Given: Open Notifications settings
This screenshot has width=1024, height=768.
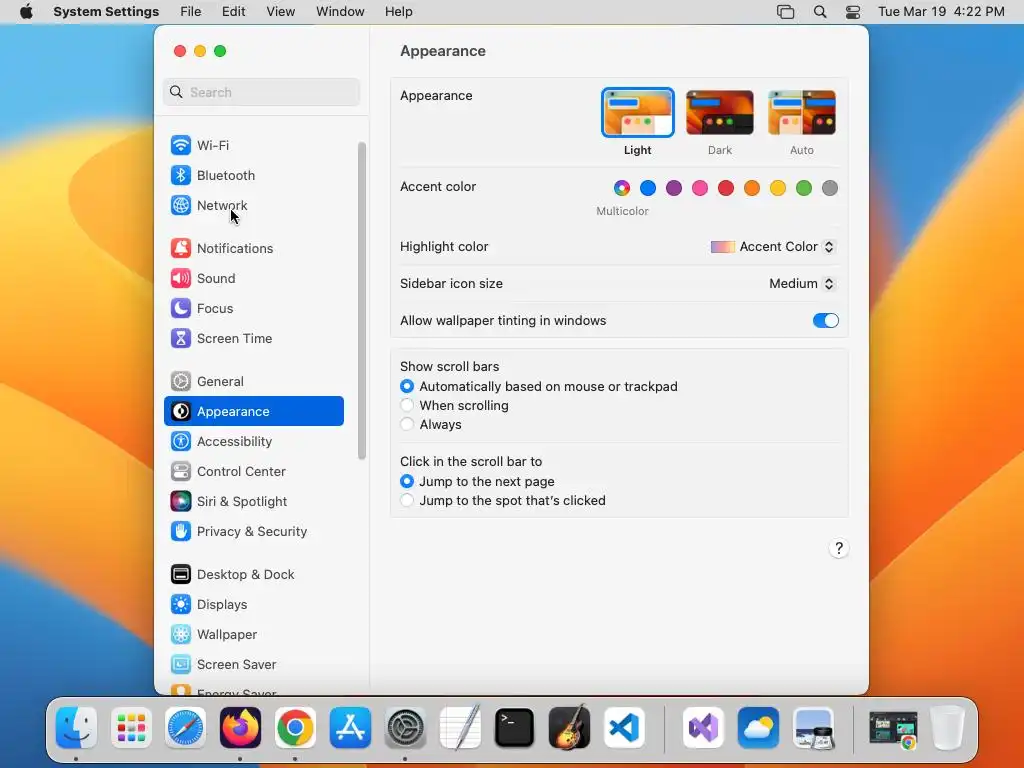Looking at the screenshot, I should click(253, 248).
